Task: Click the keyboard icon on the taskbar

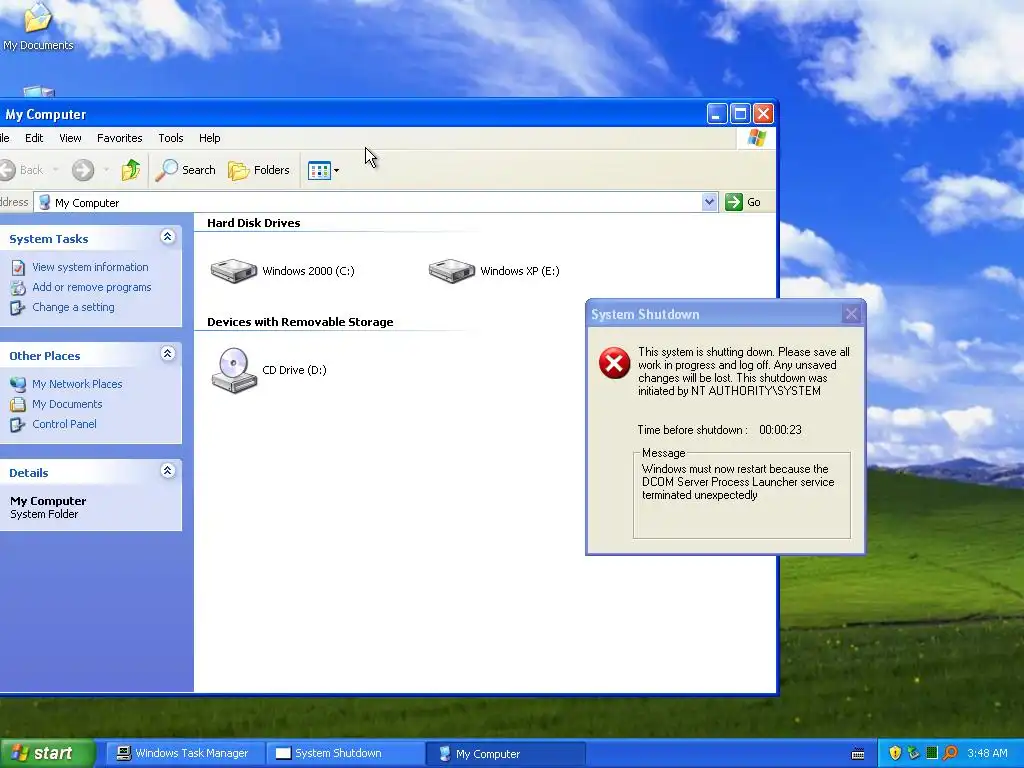Action: click(x=859, y=754)
